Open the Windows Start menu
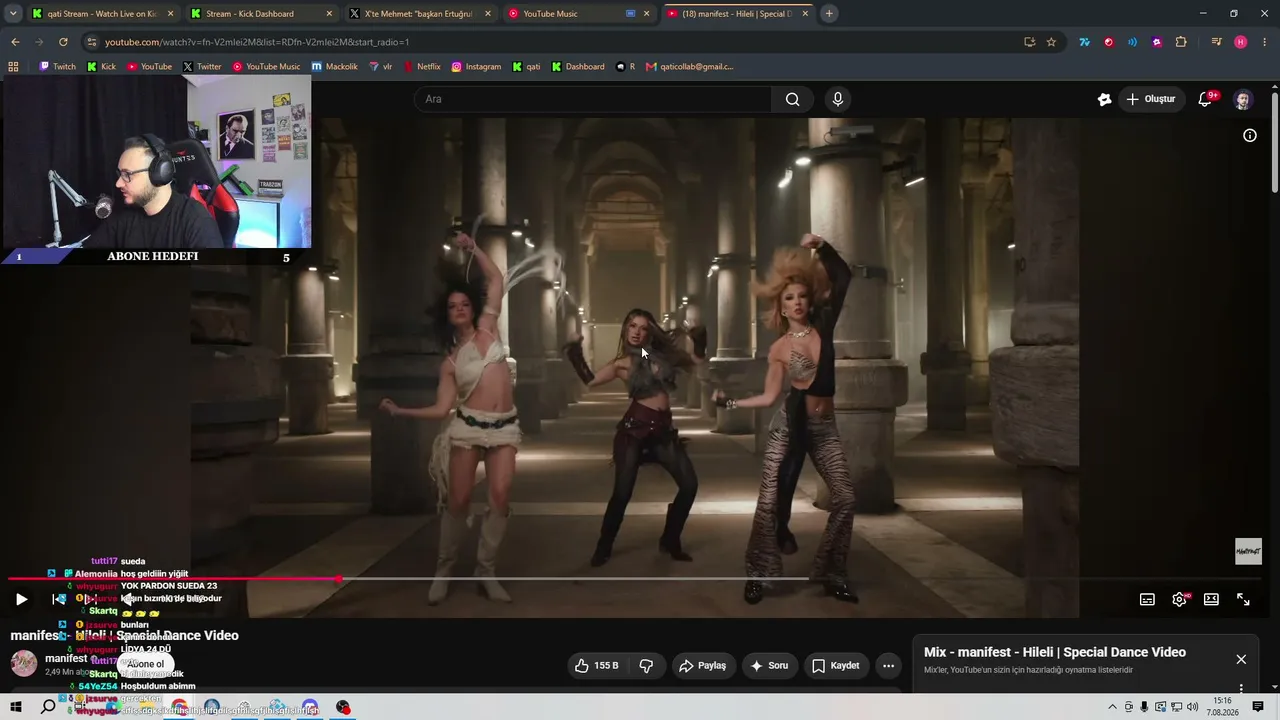The width and height of the screenshot is (1280, 720). (x=15, y=707)
